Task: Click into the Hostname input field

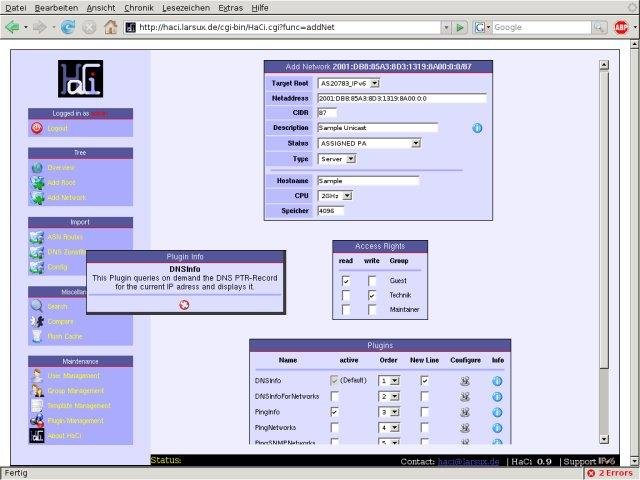Action: [368, 181]
